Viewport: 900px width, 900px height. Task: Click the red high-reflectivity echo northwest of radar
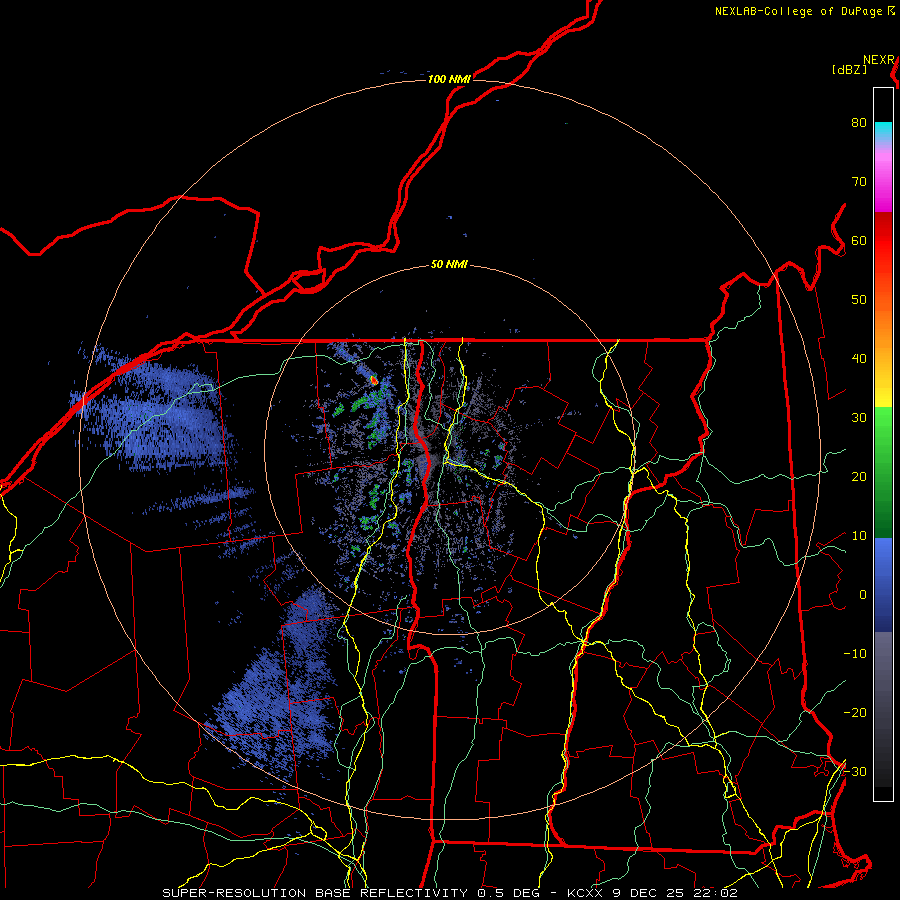click(x=374, y=380)
